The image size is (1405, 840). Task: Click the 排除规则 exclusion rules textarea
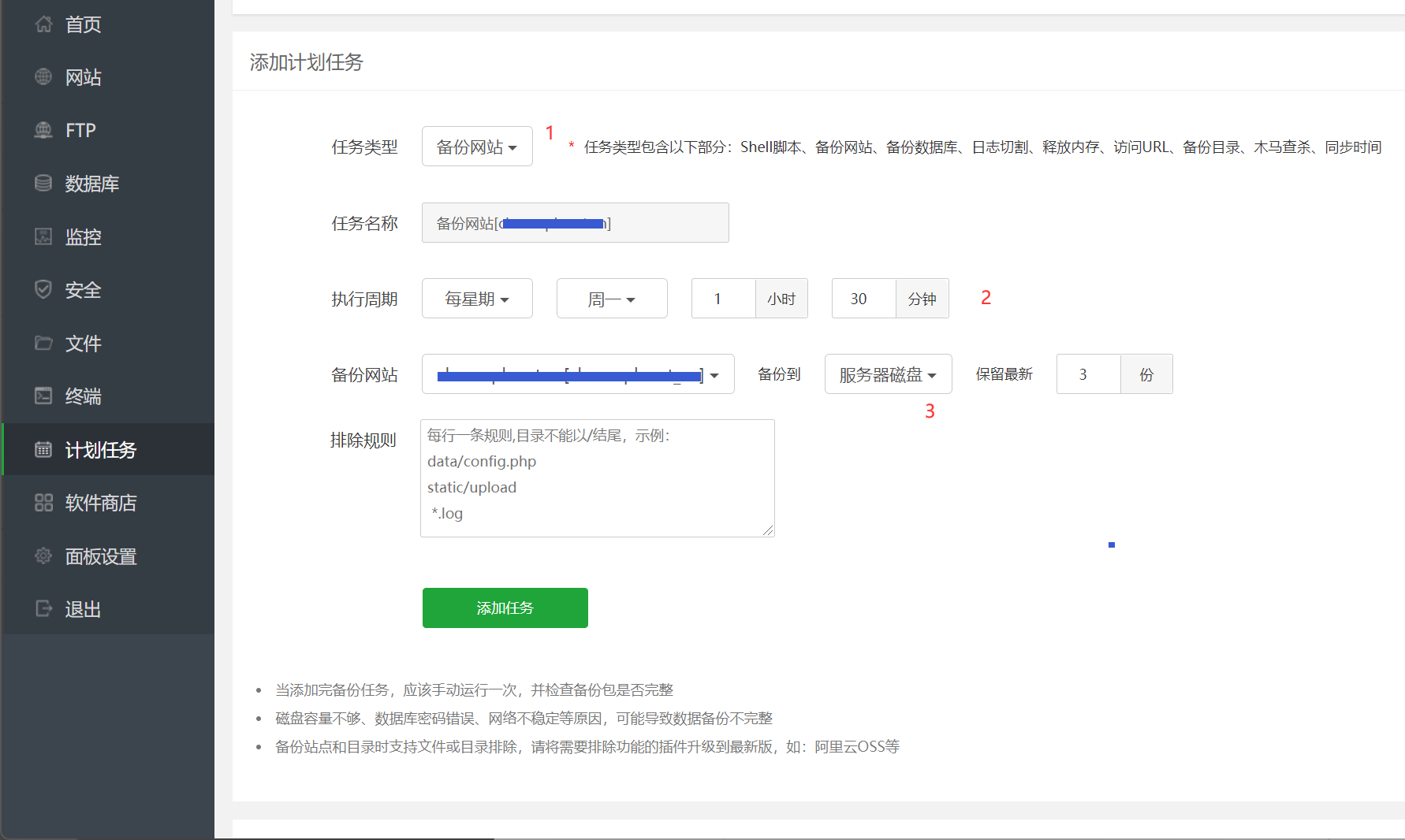pyautogui.click(x=597, y=478)
